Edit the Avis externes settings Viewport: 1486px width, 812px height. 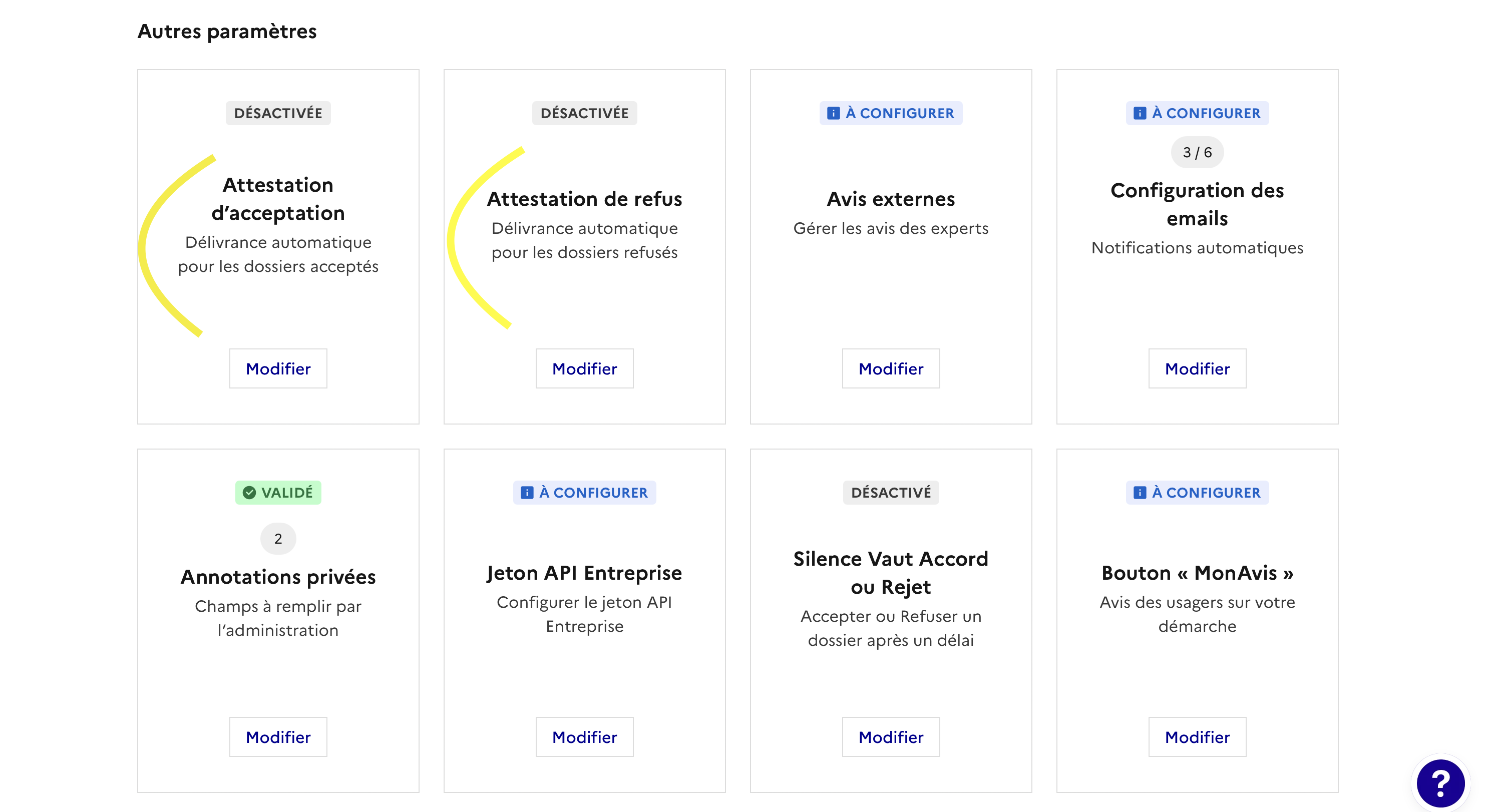coord(891,368)
